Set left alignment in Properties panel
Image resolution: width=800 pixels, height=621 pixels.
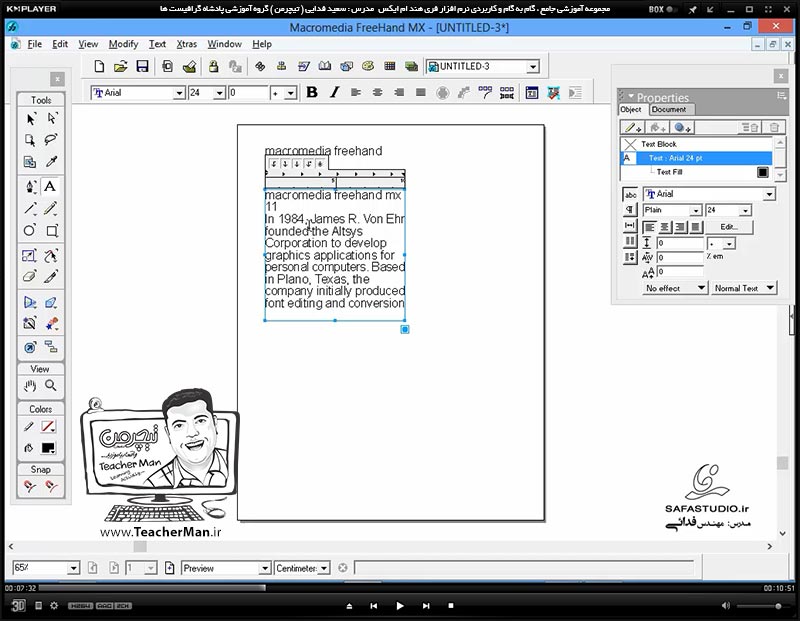tap(649, 227)
